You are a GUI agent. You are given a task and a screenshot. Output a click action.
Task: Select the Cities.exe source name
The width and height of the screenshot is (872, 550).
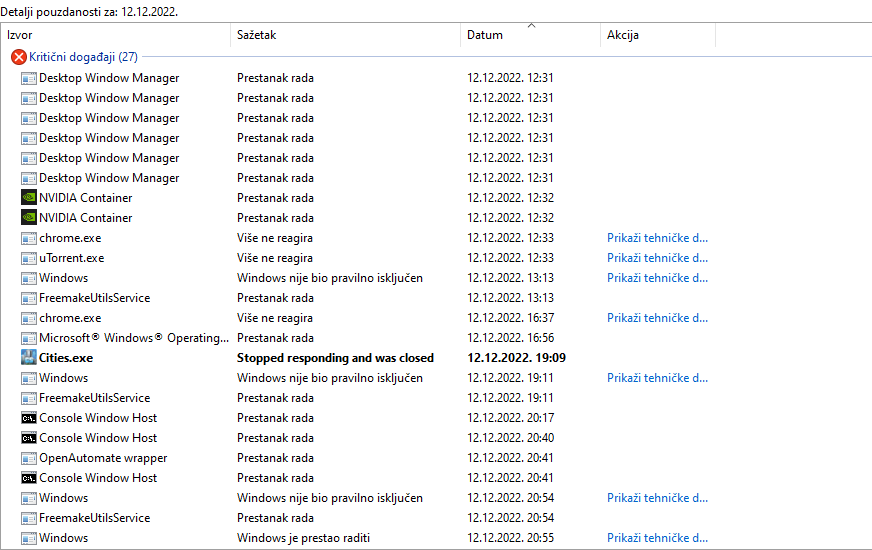pos(66,358)
